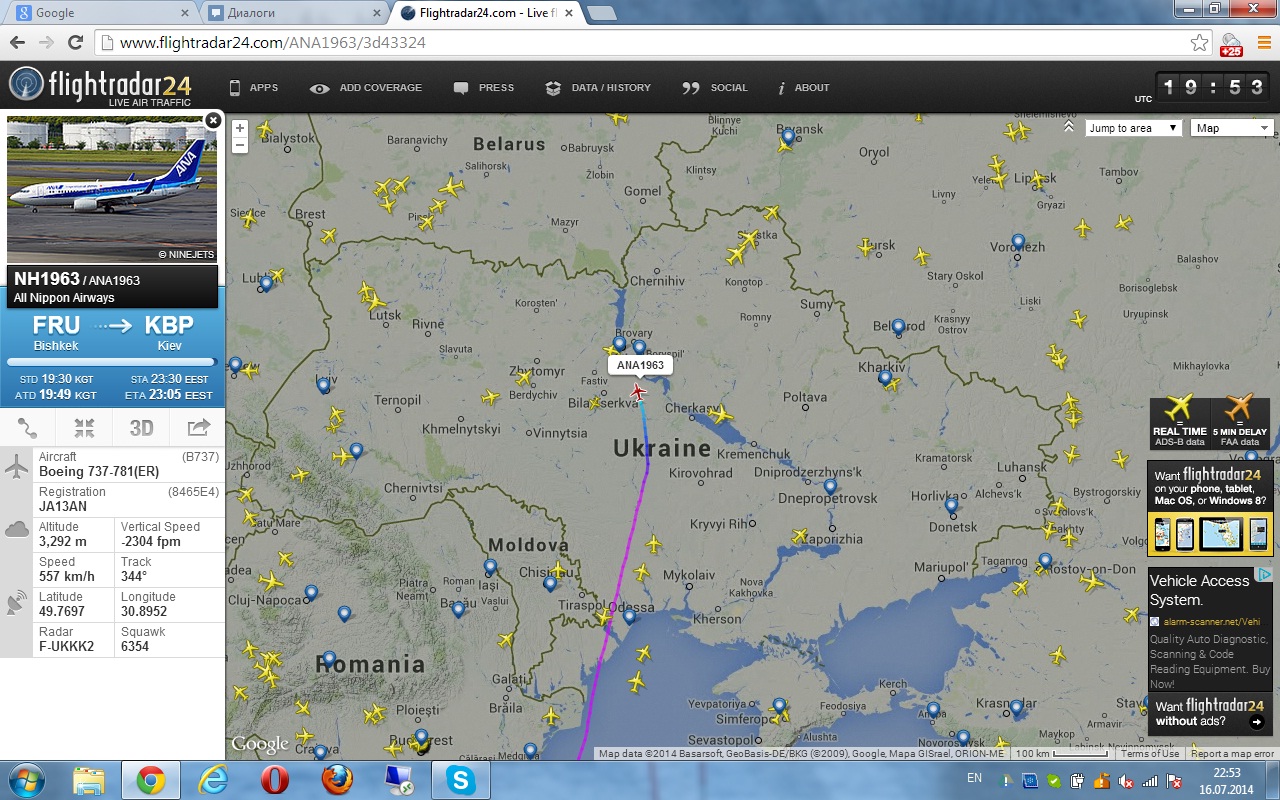Toggle 5 MIN DELAY FAA data filter
1280x800 pixels.
(x=1240, y=422)
